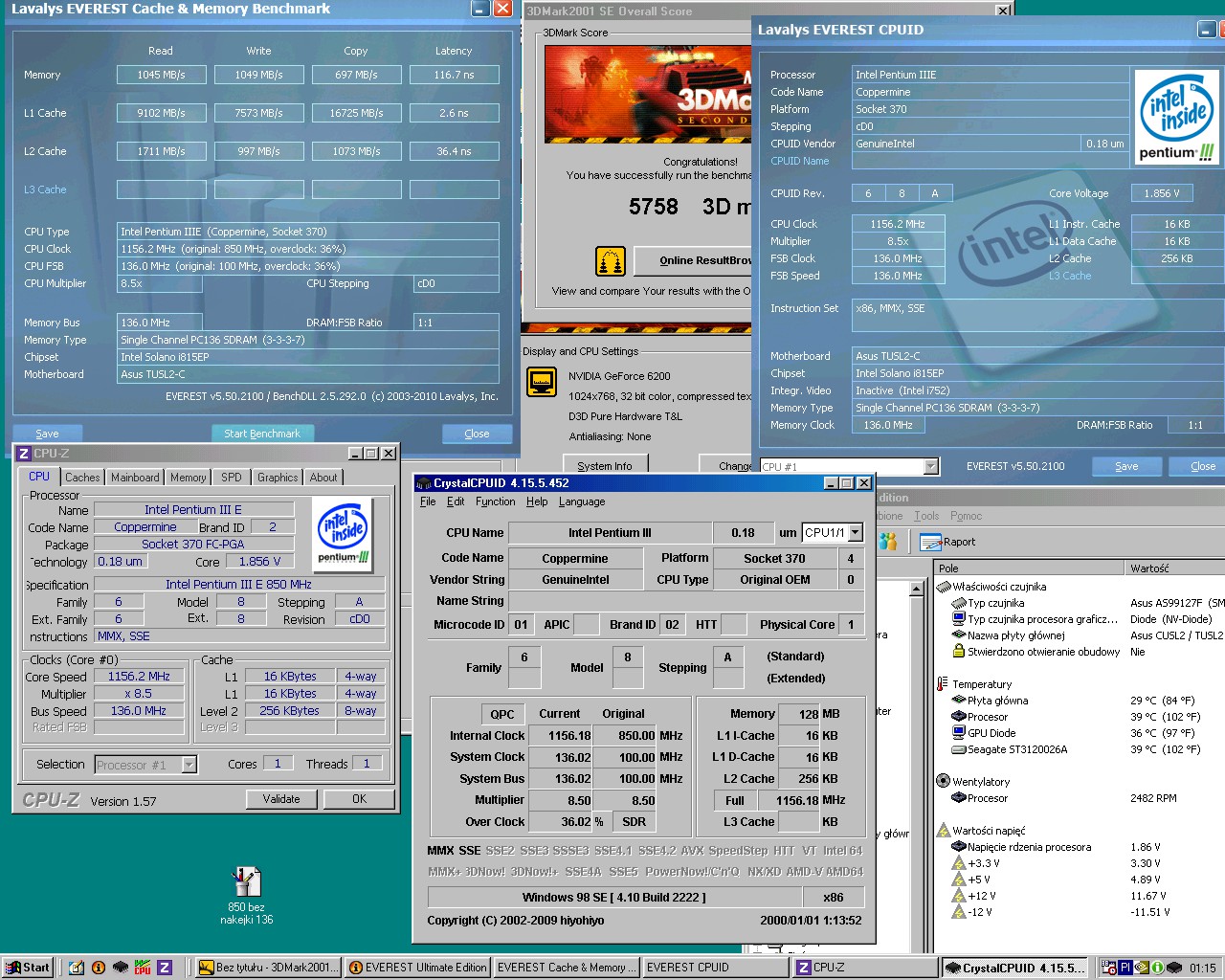This screenshot has width=1225, height=980.
Task: Click System Info button in 3DMark window
Action: click(x=605, y=466)
